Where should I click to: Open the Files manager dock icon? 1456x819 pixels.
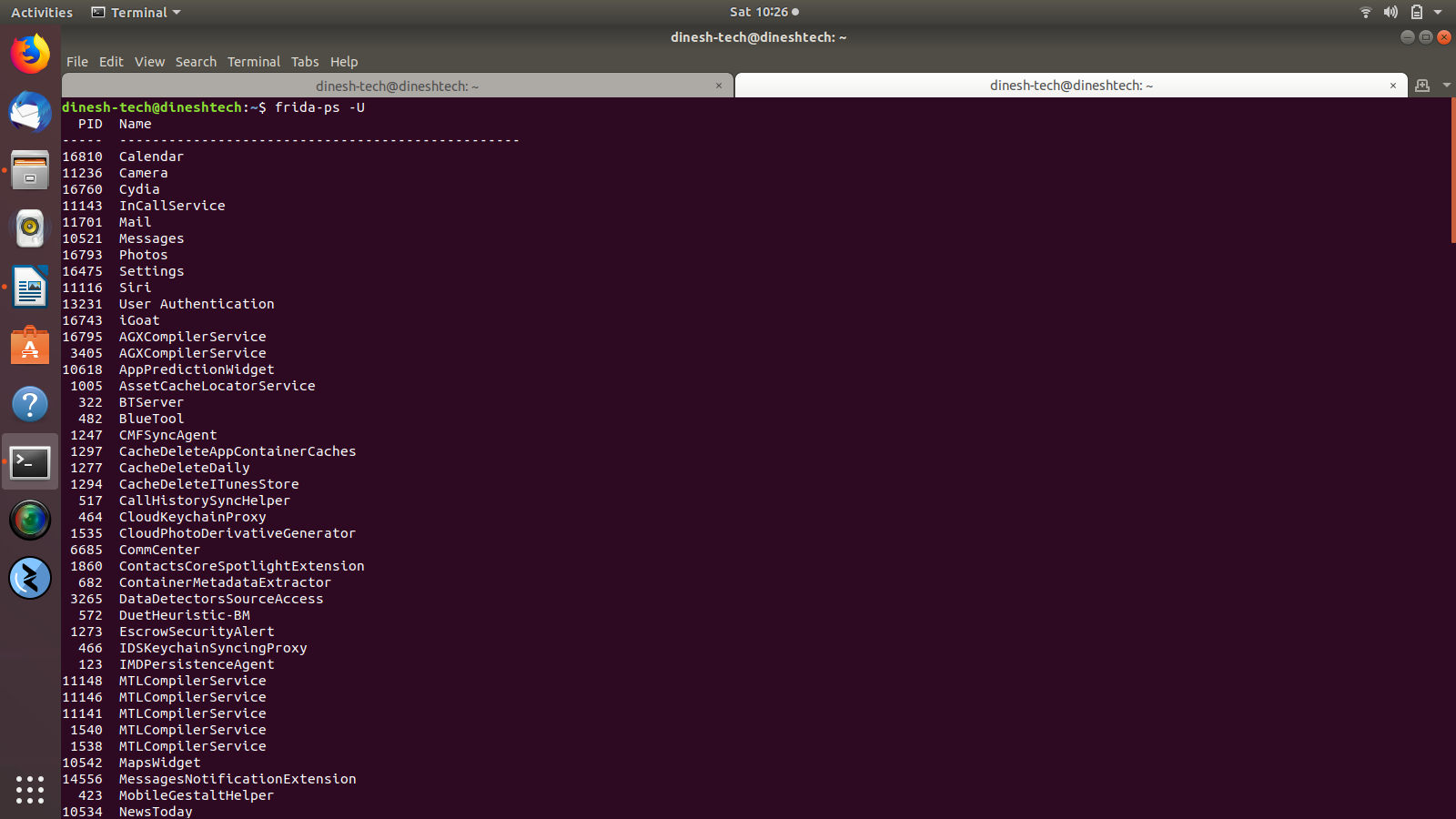coord(30,170)
